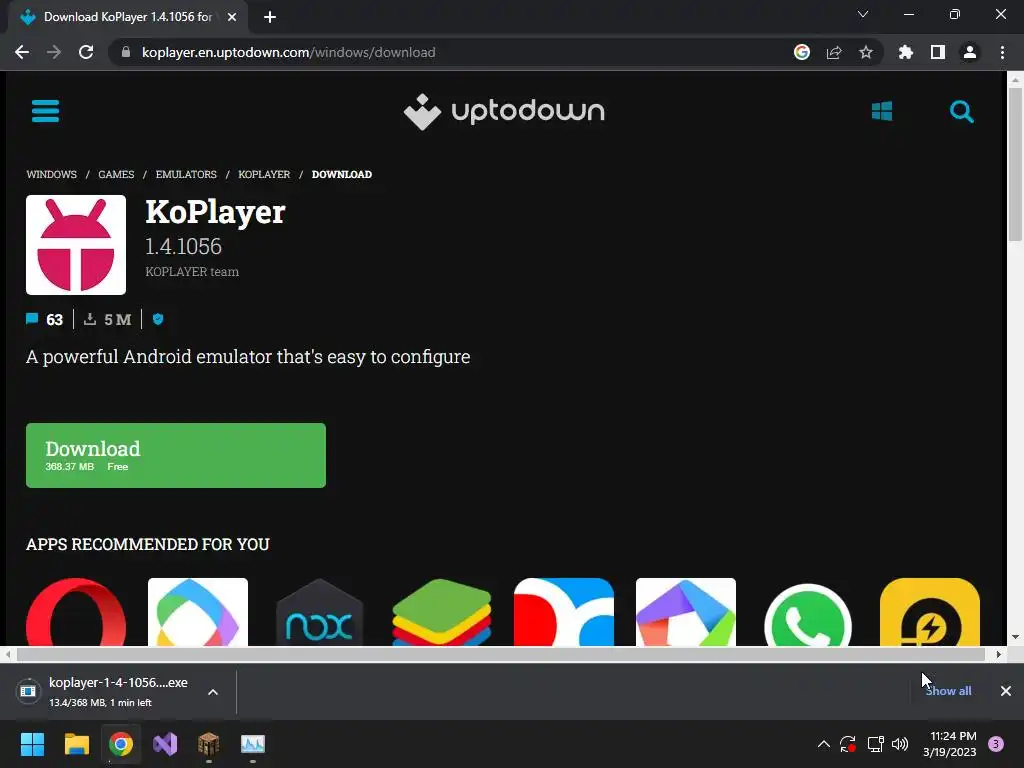Screen dimensions: 1024x768
Task: Reload the current page
Action: [x=86, y=52]
